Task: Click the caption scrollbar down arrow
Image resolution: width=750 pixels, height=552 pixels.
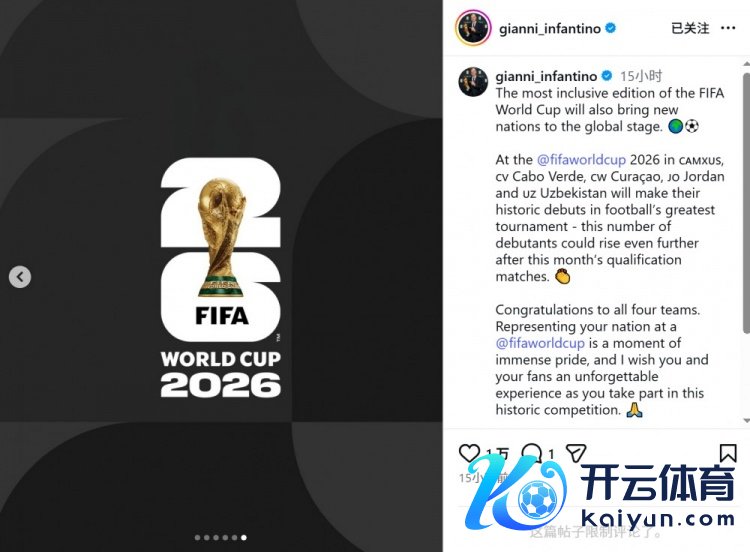Action: (x=746, y=420)
